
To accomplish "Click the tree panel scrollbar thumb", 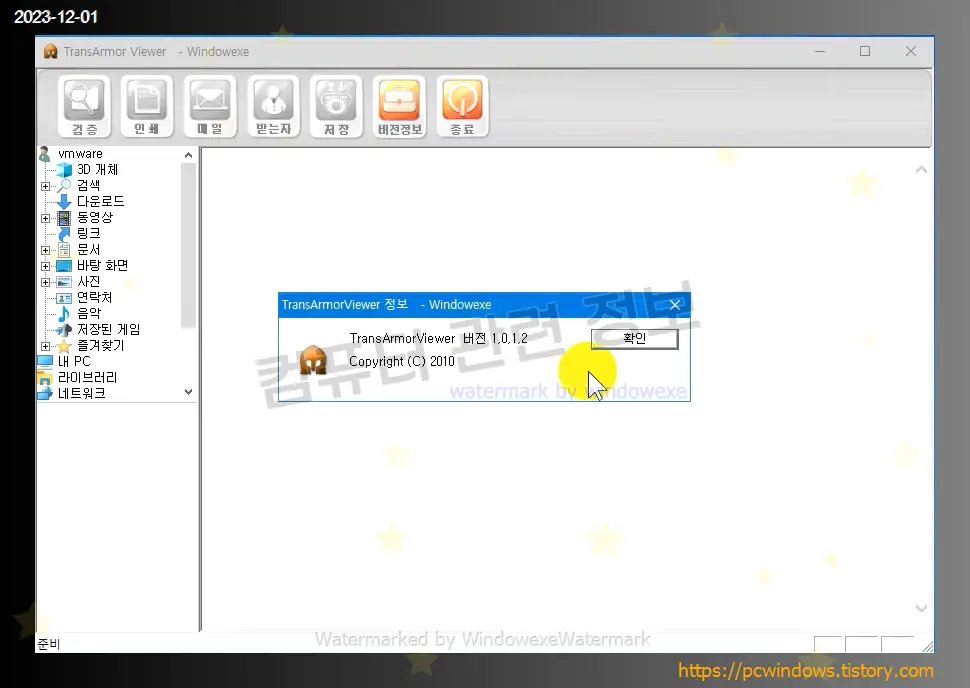I will click(189, 245).
